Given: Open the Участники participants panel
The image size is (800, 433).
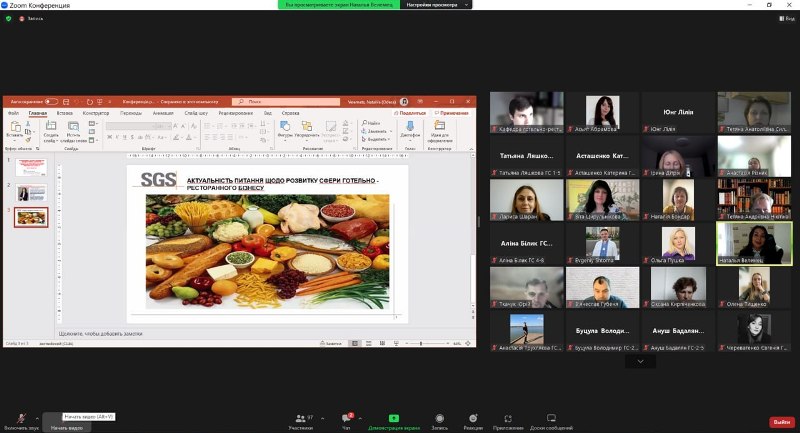Looking at the screenshot, I should pyautogui.click(x=300, y=418).
